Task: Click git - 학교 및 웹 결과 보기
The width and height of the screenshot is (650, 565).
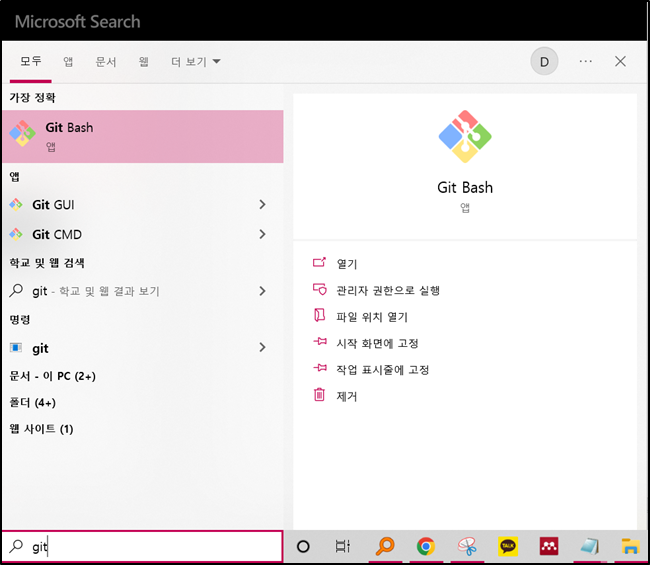Action: pos(96,291)
